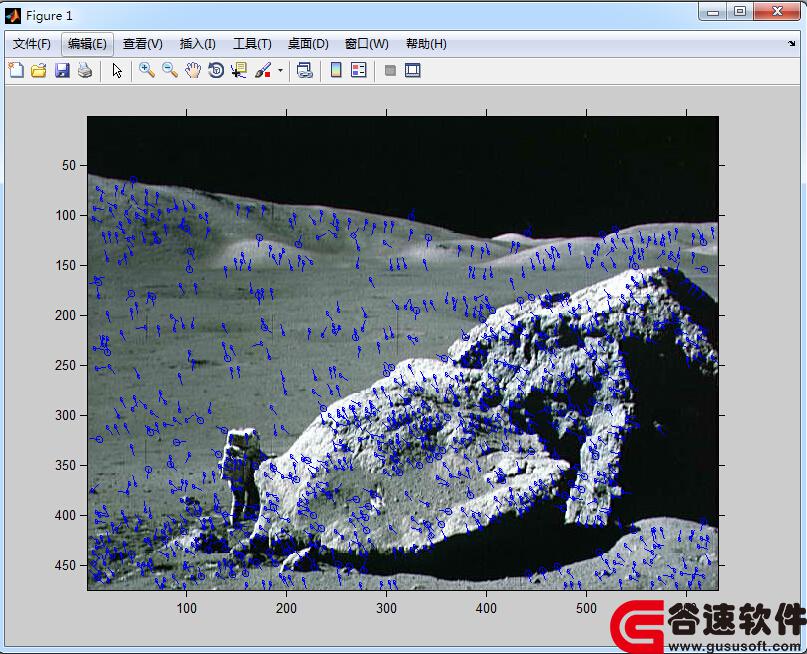This screenshot has height=654, width=807.
Task: Open the 查看(V) menu
Action: click(143, 44)
